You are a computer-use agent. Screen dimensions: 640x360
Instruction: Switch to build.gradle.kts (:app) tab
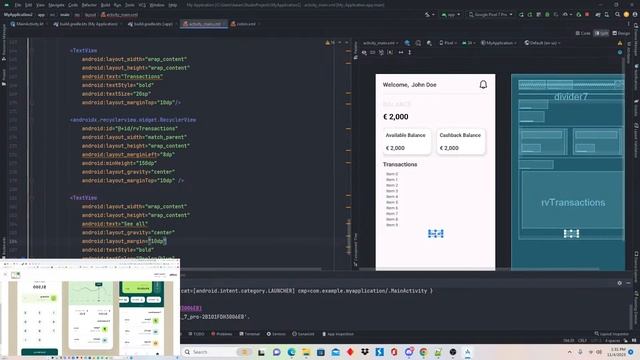(151, 24)
